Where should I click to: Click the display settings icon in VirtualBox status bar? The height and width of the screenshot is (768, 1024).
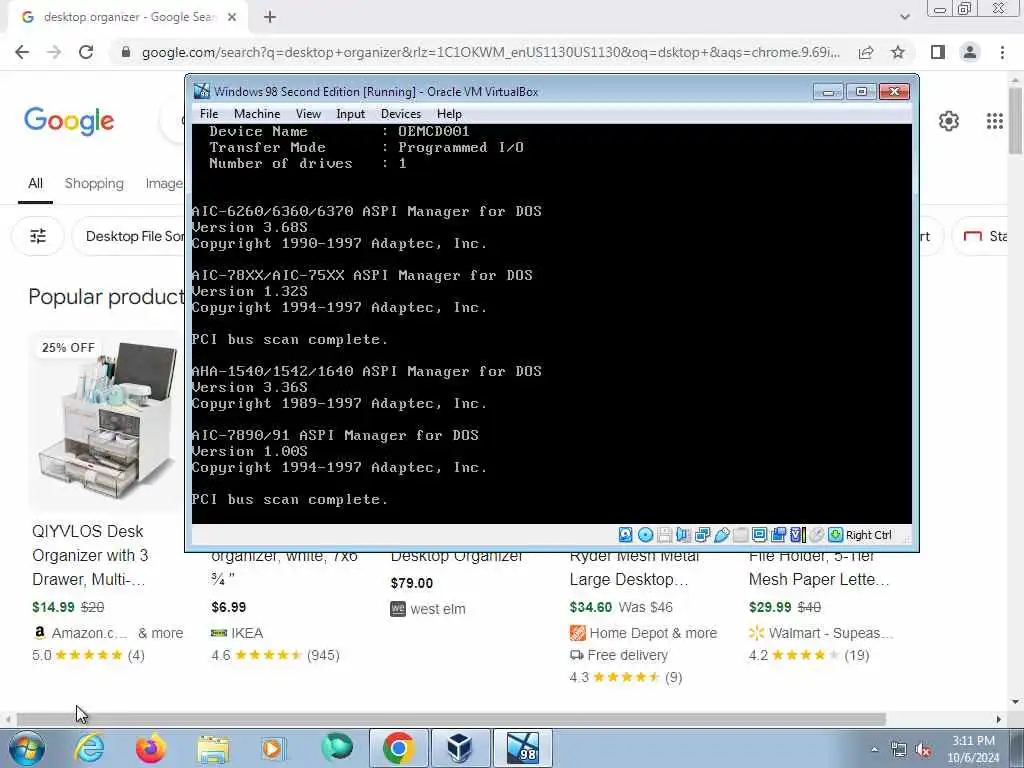759,535
